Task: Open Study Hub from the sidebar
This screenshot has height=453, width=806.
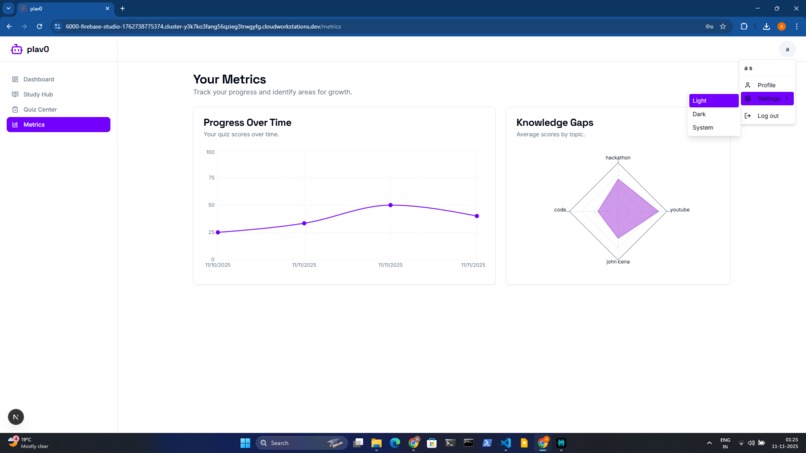Action: pyautogui.click(x=58, y=94)
